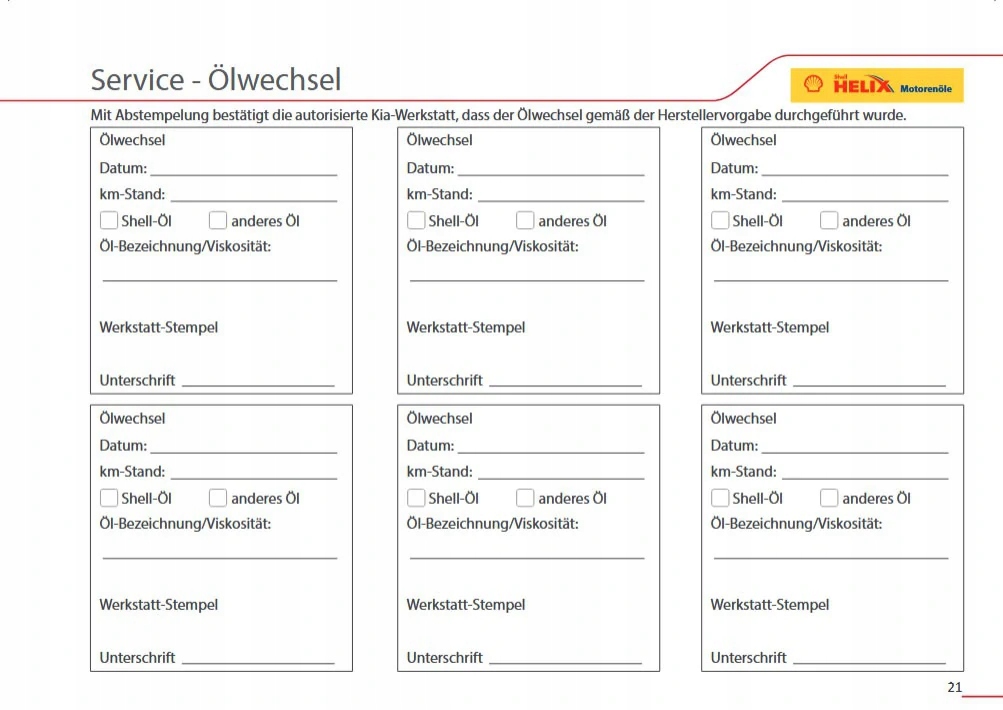
Task: Click 'Ölwechsel' title of bottom-left form
Action: (132, 418)
